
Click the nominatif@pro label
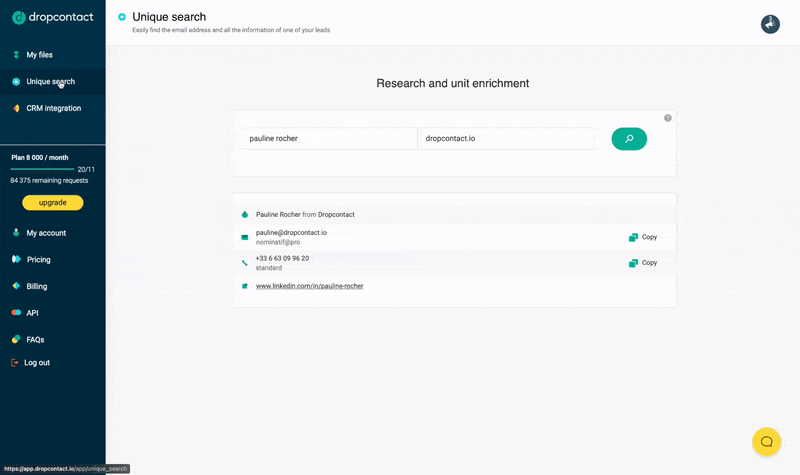pos(278,242)
